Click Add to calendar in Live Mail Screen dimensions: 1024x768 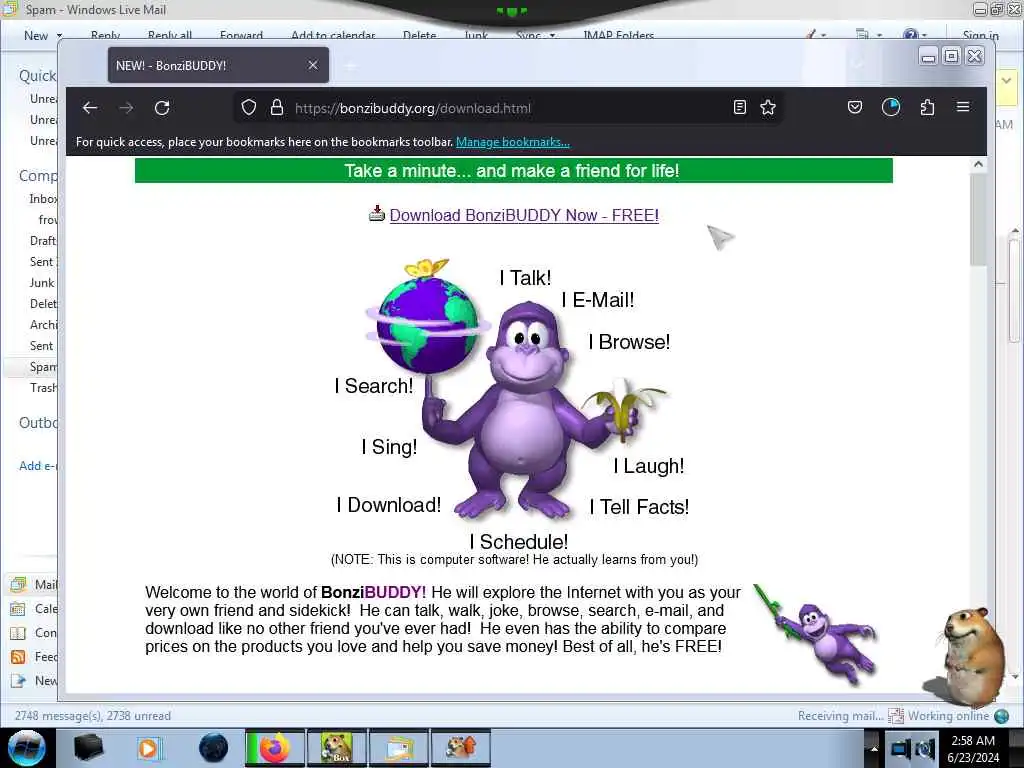point(333,35)
